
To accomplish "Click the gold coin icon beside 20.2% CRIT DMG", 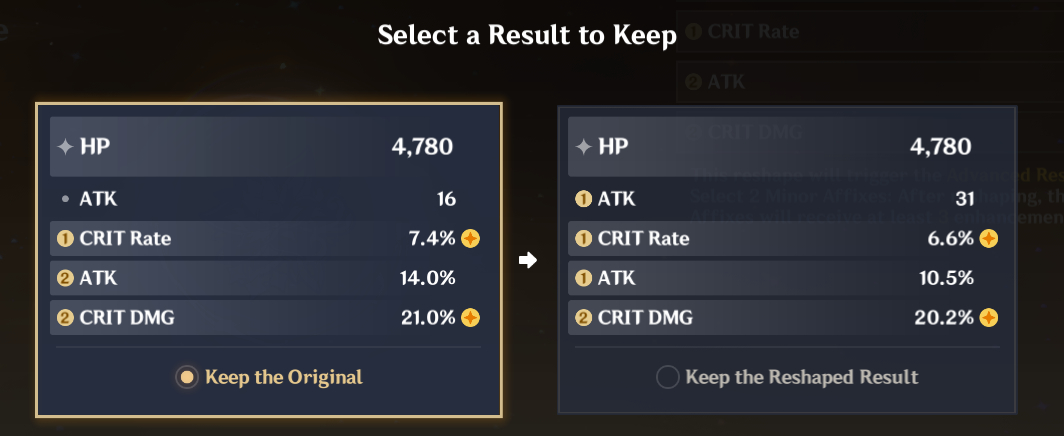I will [988, 318].
